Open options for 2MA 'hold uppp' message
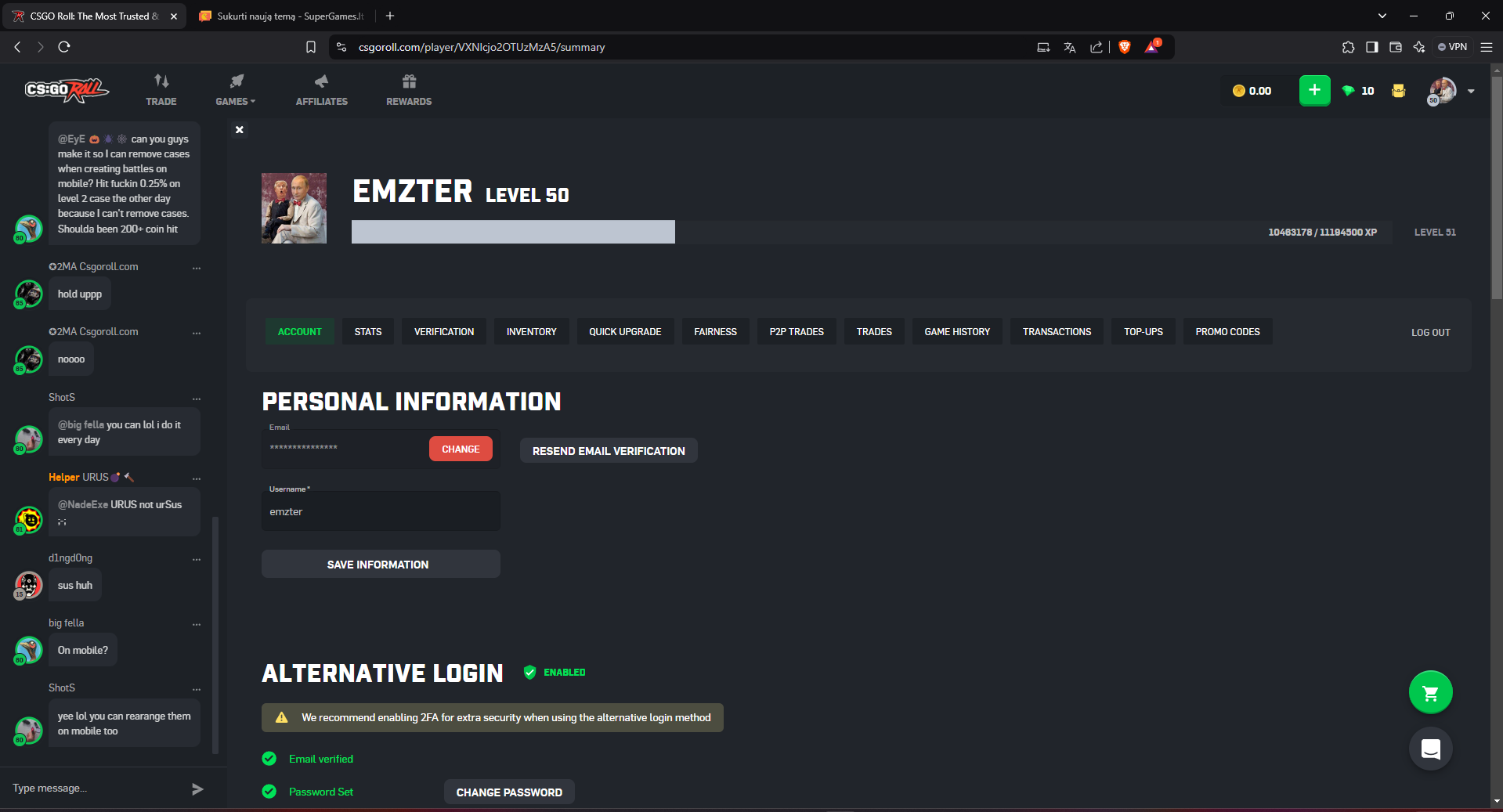This screenshot has height=812, width=1503. click(x=197, y=268)
